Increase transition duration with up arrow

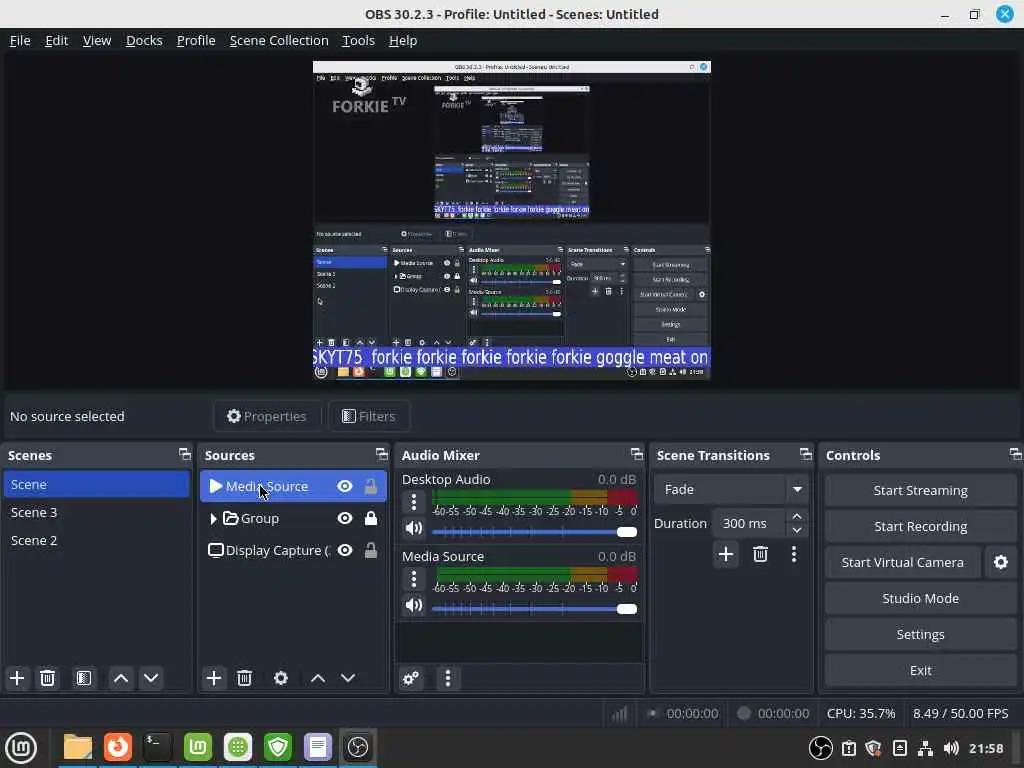point(797,516)
